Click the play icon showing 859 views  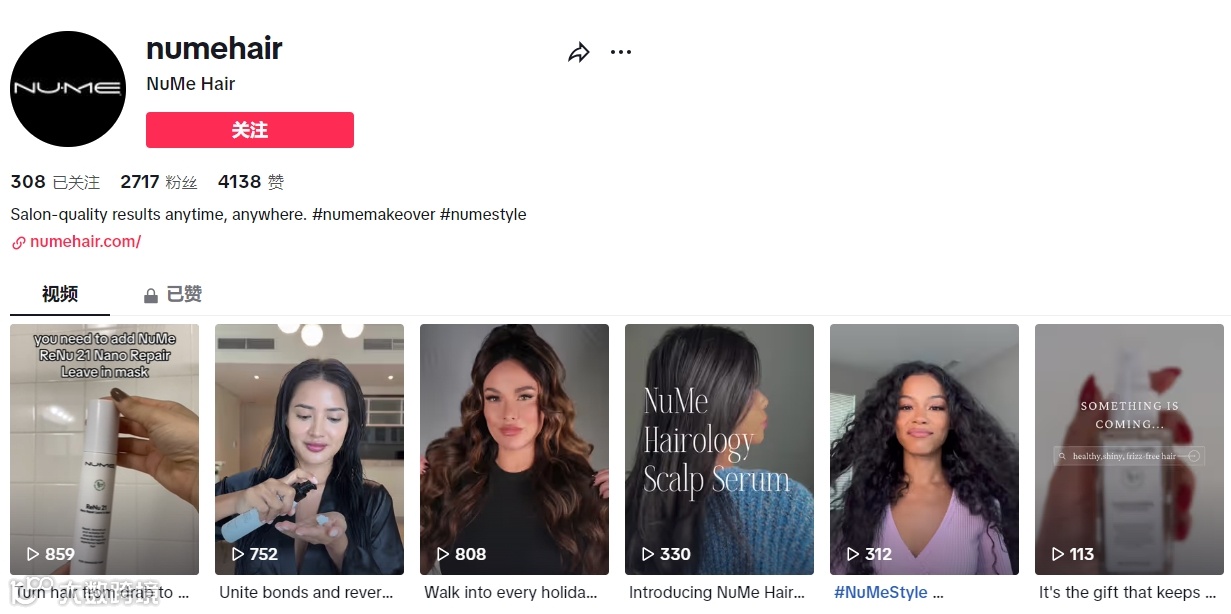33,554
